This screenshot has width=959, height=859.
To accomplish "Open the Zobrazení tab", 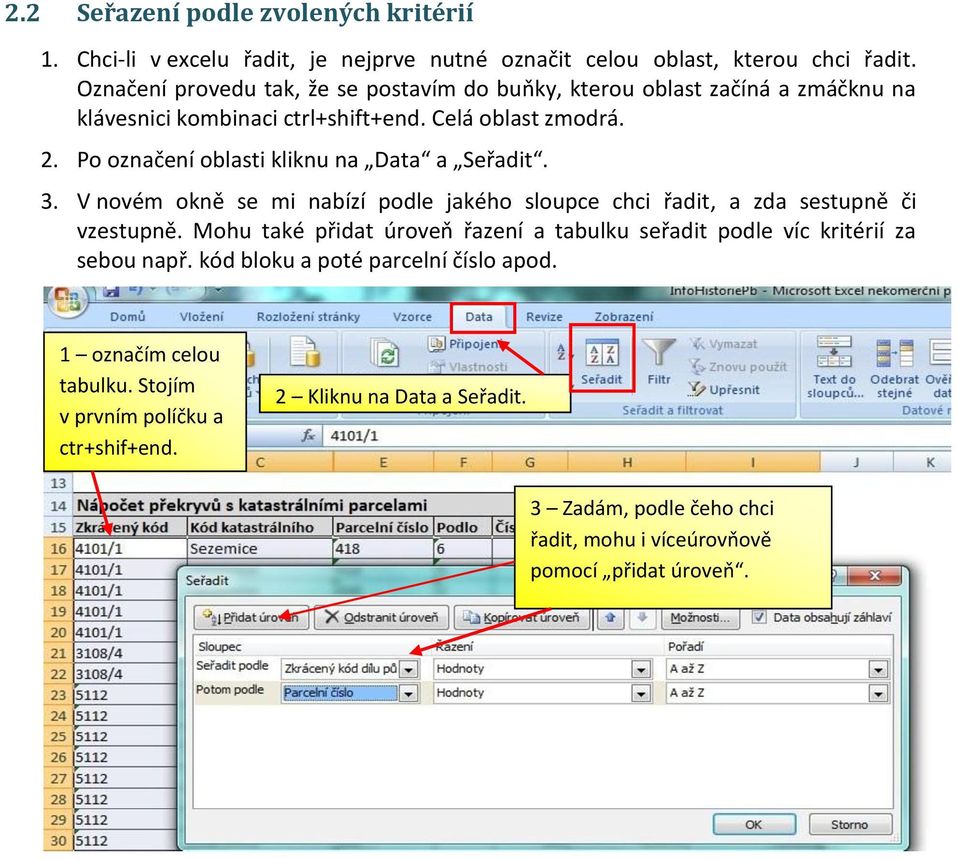I will [x=624, y=317].
